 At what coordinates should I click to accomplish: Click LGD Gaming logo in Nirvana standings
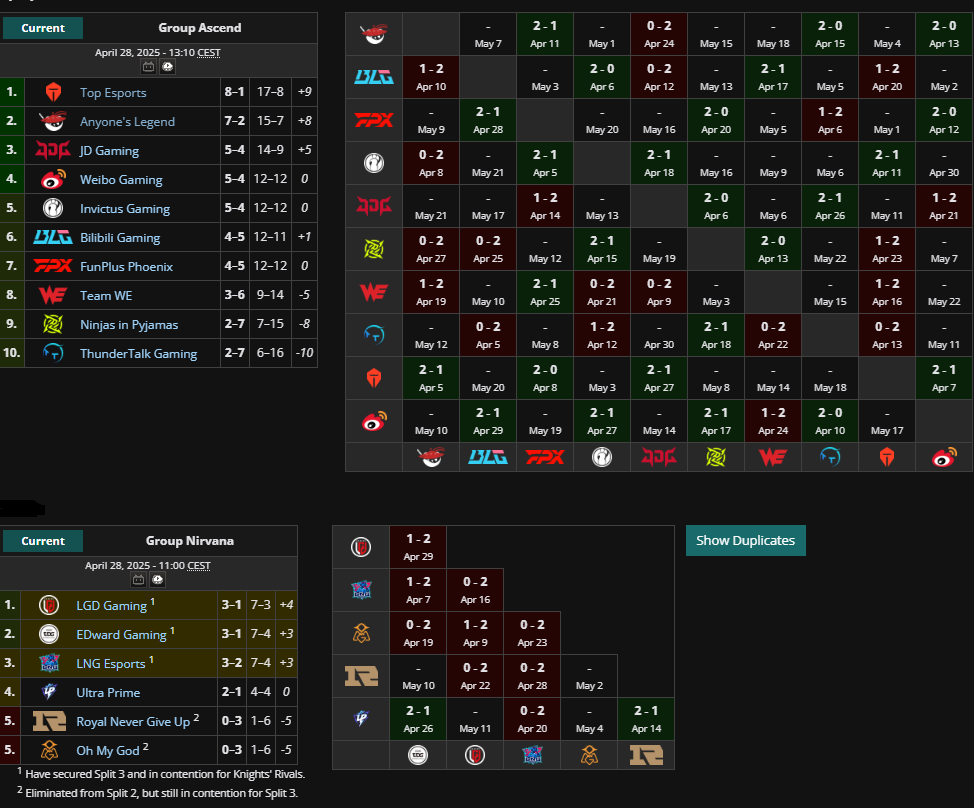click(49, 605)
